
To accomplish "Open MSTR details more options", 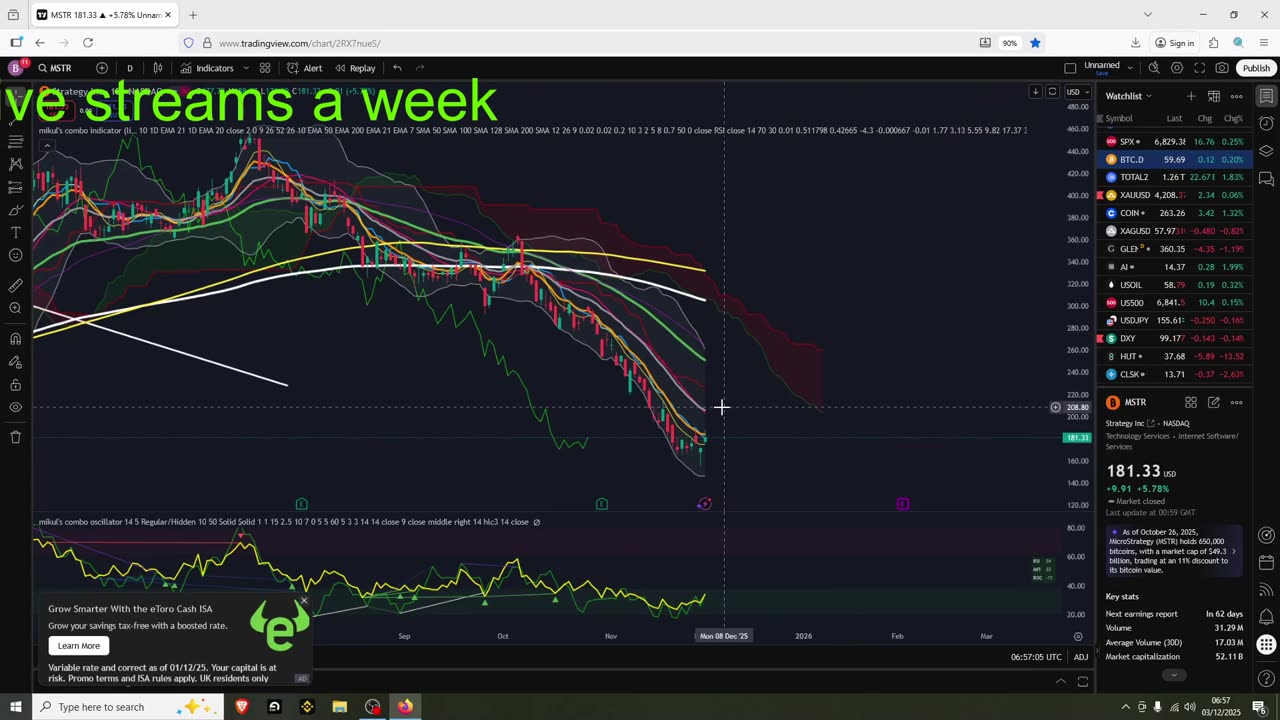I will (x=1237, y=402).
